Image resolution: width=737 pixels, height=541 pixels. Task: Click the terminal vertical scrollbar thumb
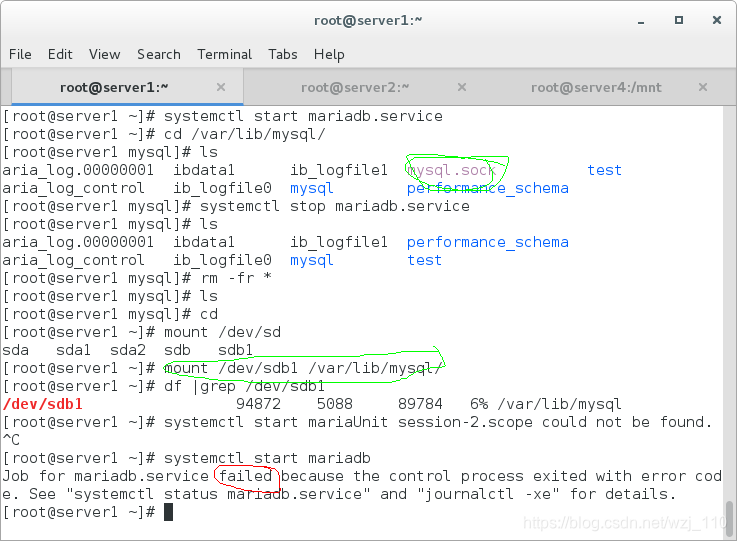tap(729, 518)
